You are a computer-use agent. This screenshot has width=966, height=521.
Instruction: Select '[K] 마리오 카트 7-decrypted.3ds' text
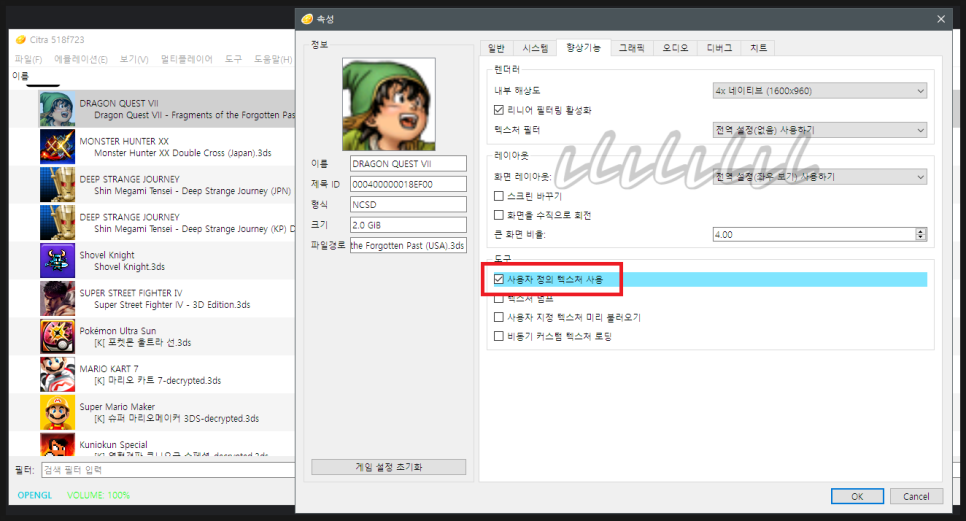click(x=157, y=381)
